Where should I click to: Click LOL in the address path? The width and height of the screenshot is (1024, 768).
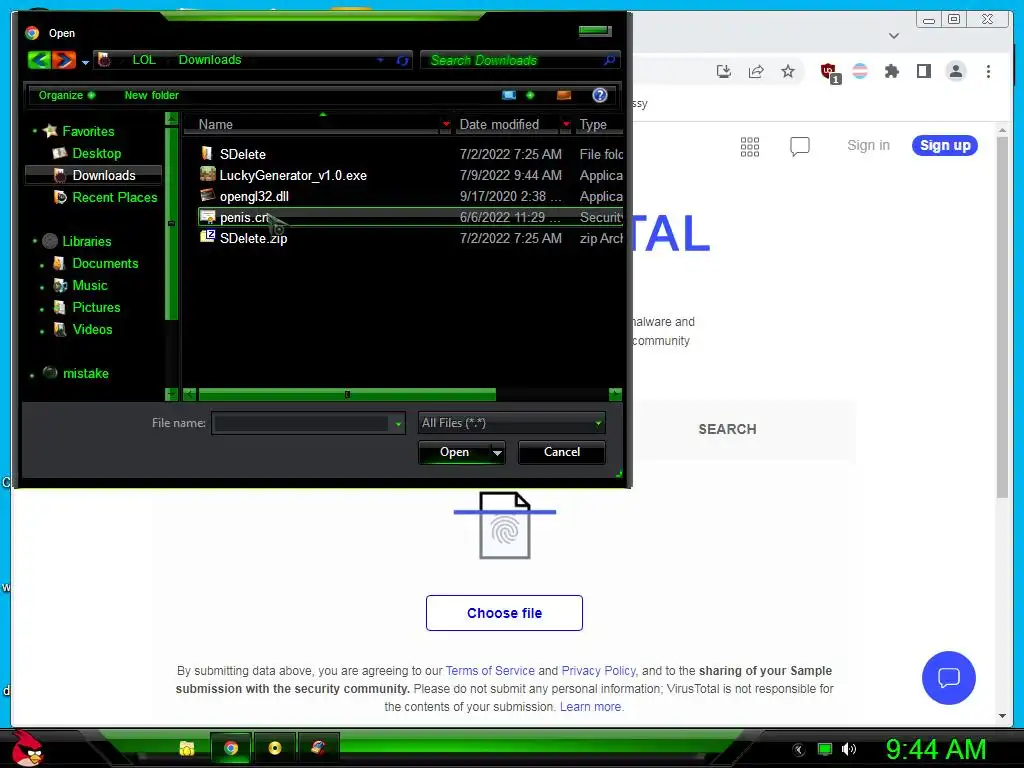[x=144, y=60]
